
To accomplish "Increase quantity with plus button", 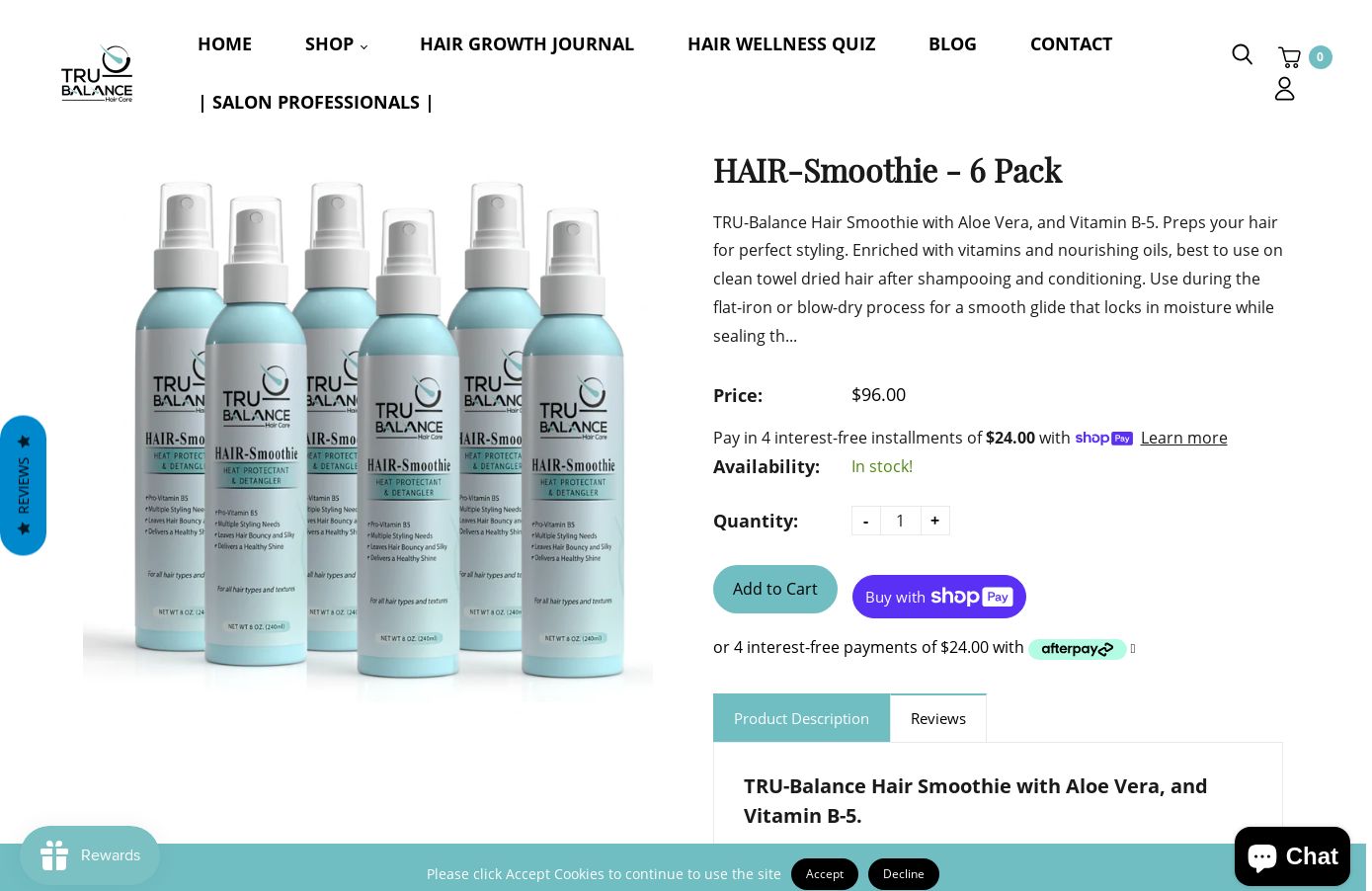I will 934,521.
